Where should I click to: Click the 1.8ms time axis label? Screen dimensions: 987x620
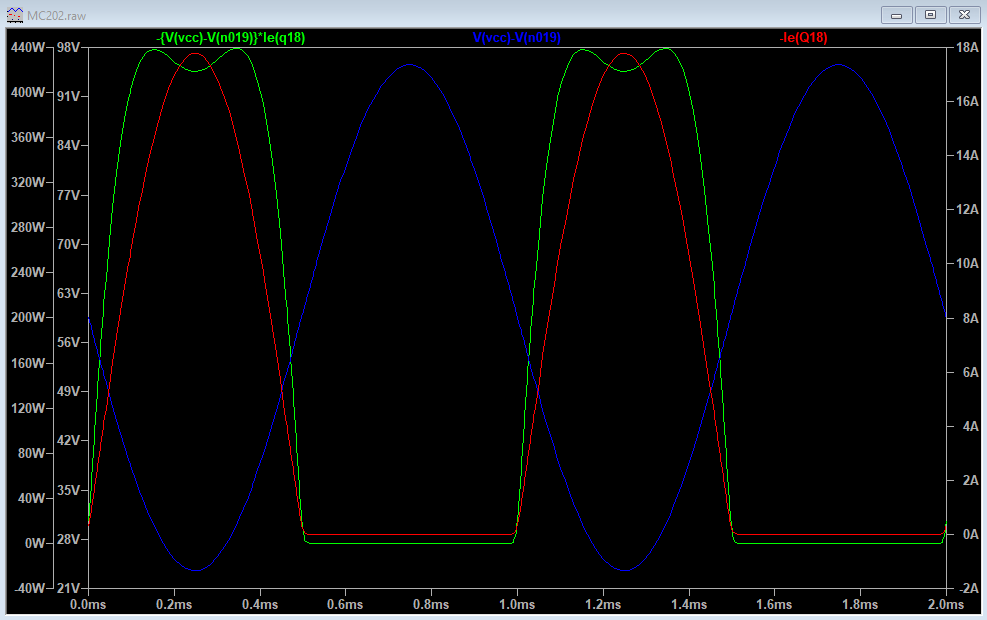(860, 605)
